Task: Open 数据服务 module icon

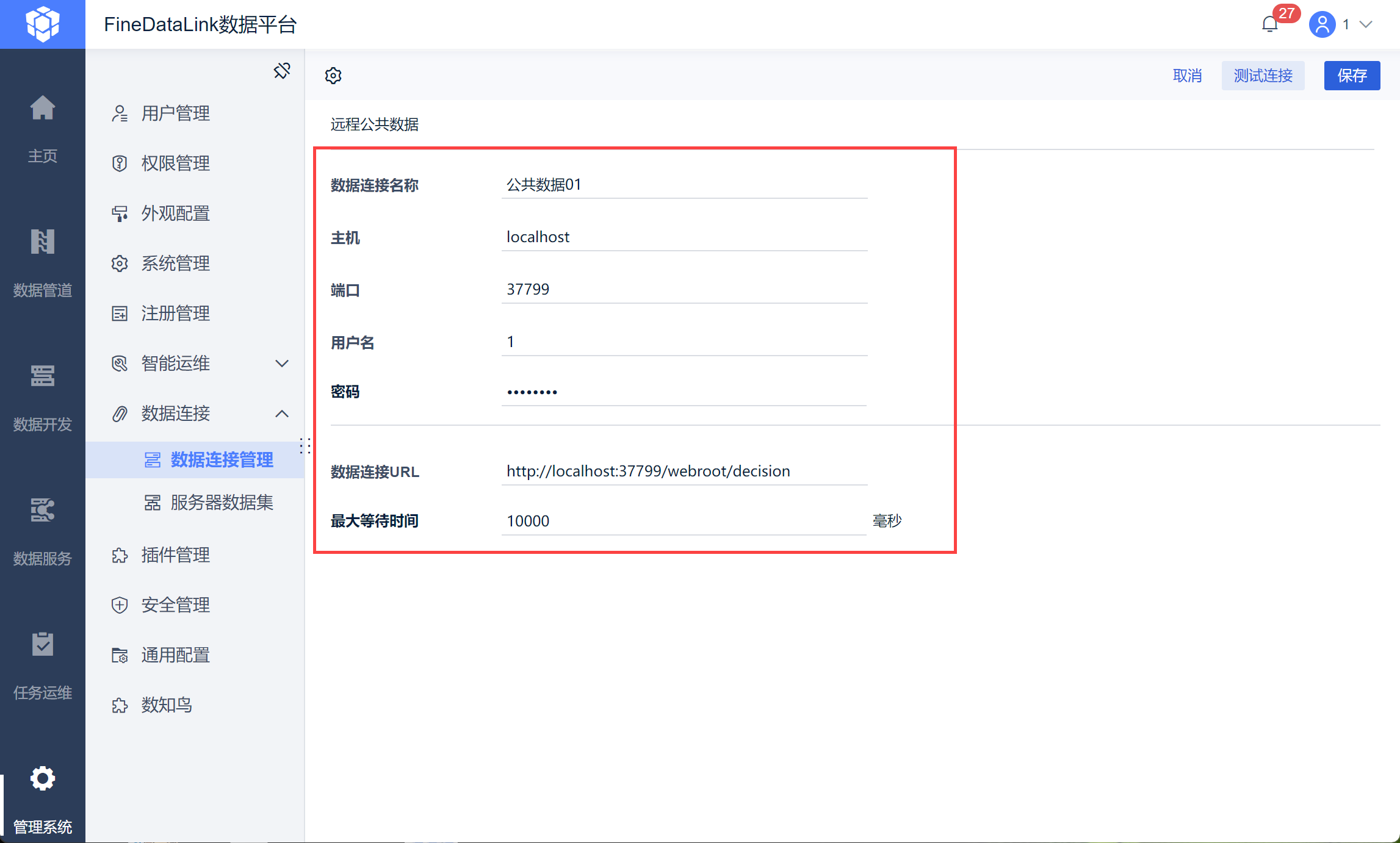Action: coord(43,511)
